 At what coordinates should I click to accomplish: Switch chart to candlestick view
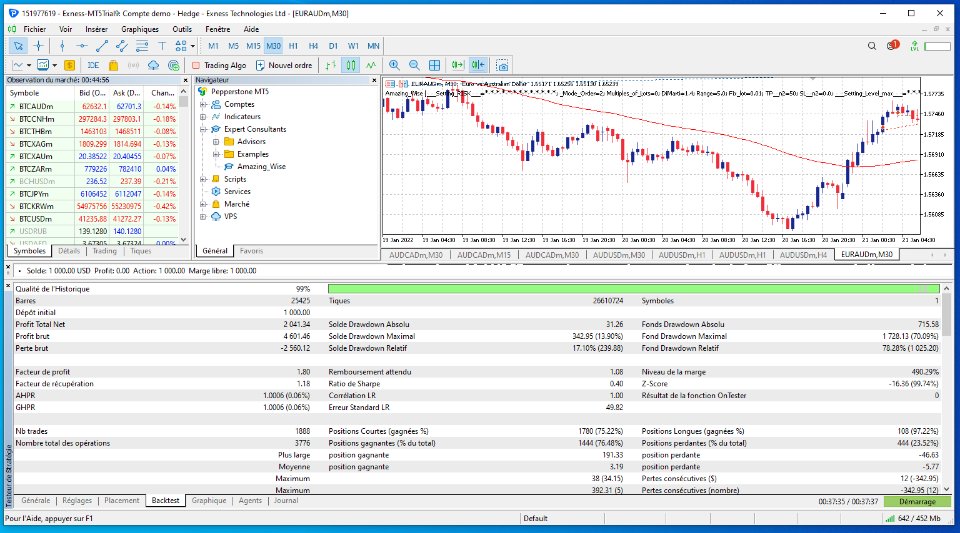tap(351, 65)
